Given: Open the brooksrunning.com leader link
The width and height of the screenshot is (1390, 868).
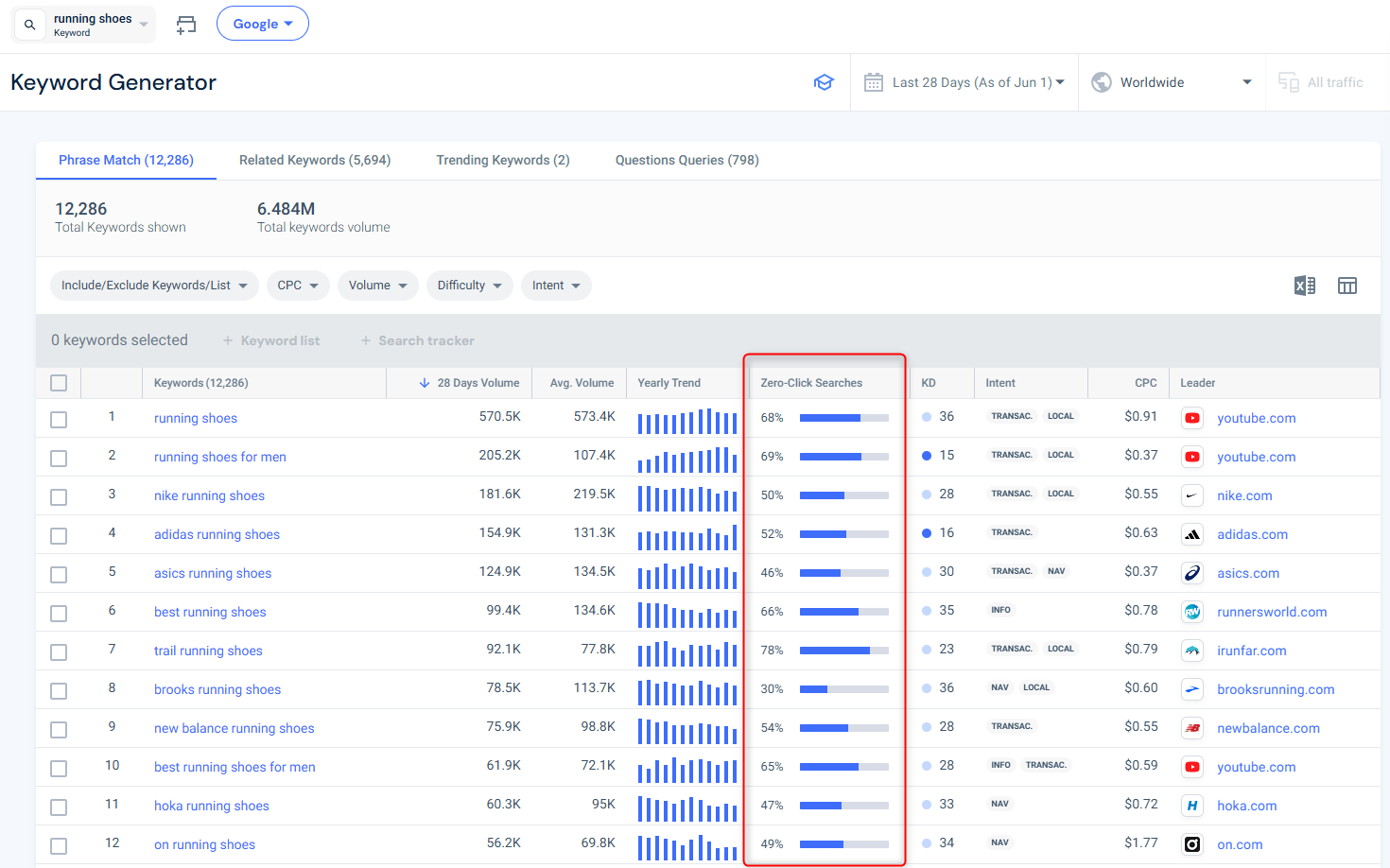Looking at the screenshot, I should pyautogui.click(x=1276, y=689).
